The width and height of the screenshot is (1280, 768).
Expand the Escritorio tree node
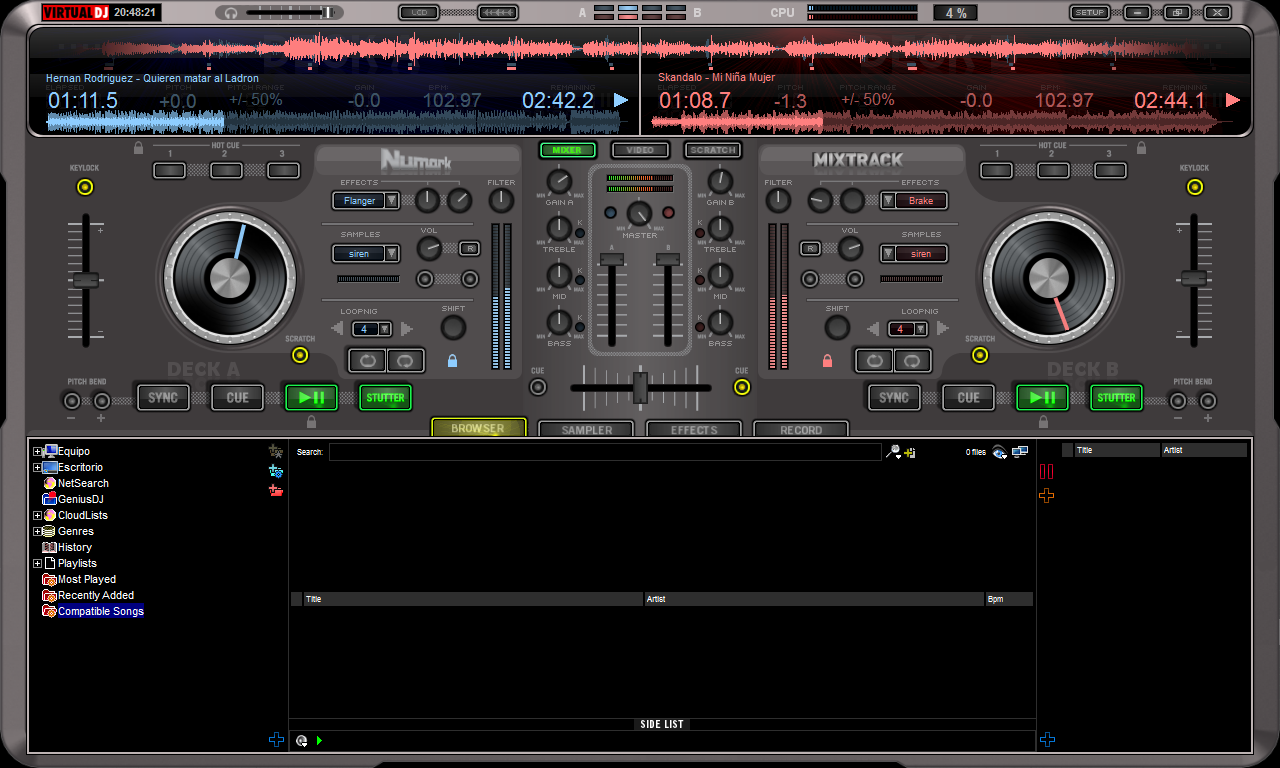point(37,467)
